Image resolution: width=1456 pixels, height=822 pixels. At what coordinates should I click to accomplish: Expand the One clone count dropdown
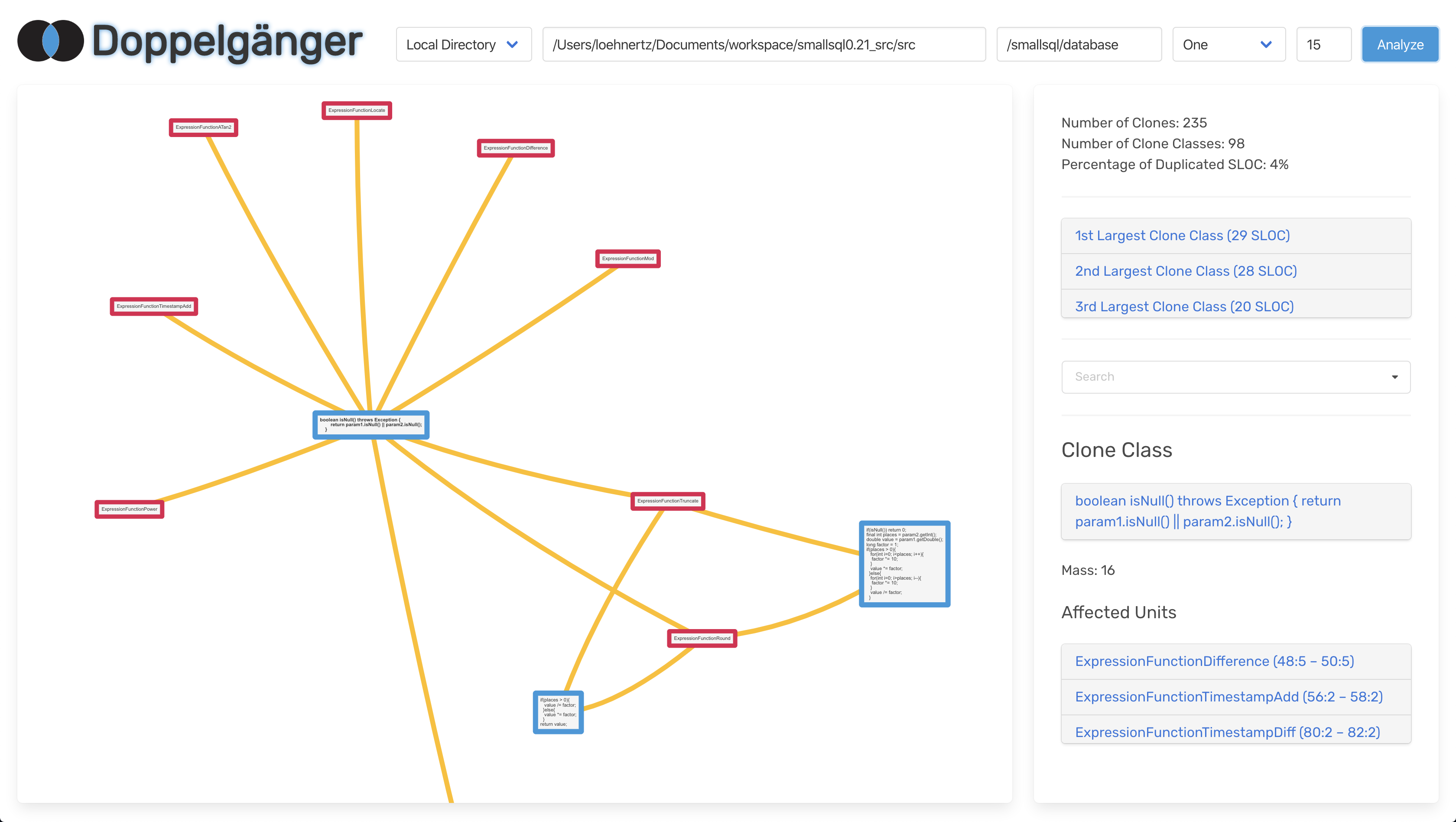[x=1229, y=44]
